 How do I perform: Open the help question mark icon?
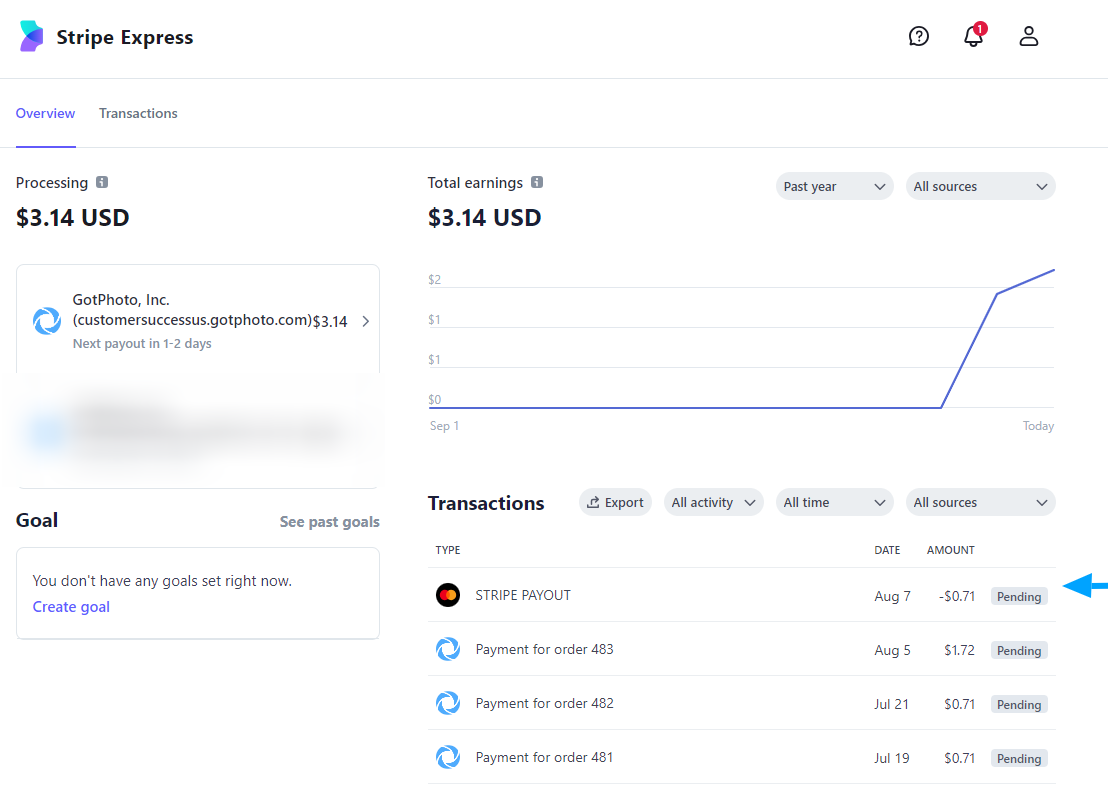(x=919, y=36)
